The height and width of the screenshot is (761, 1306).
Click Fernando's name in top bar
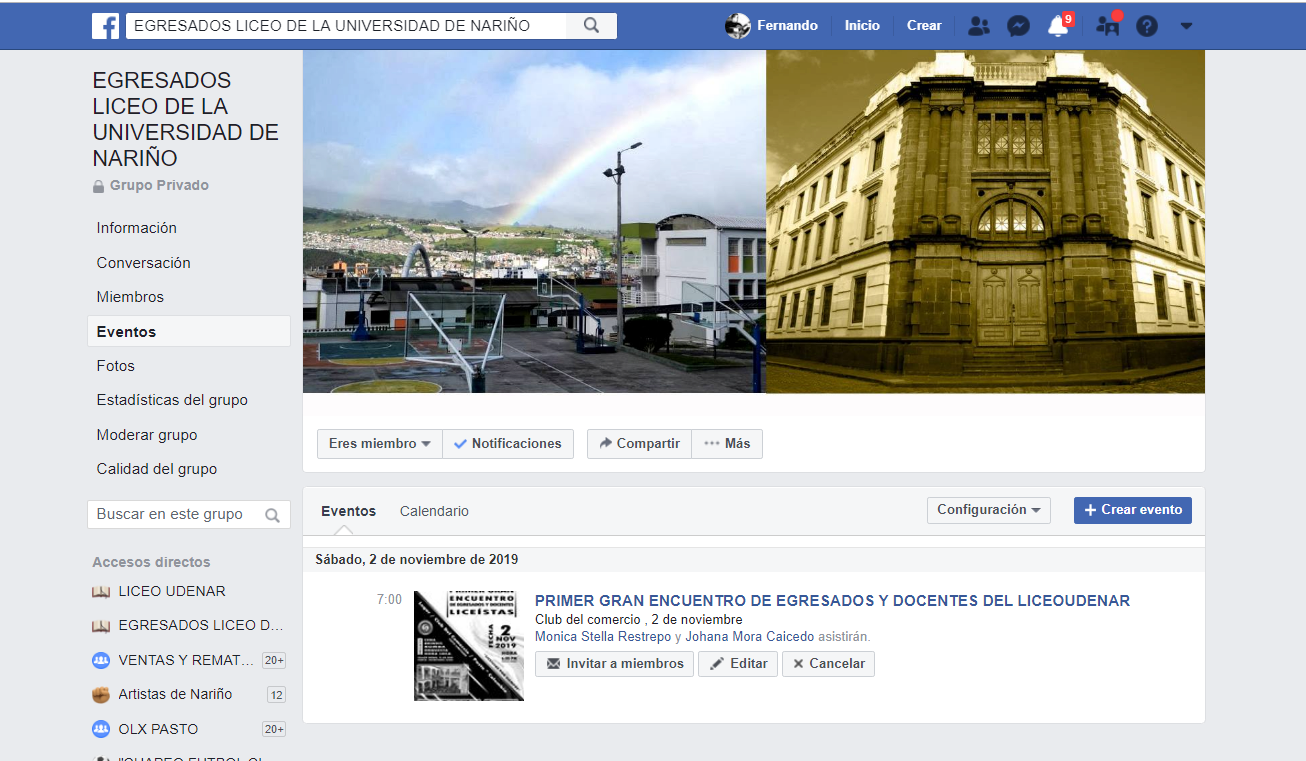tap(787, 26)
